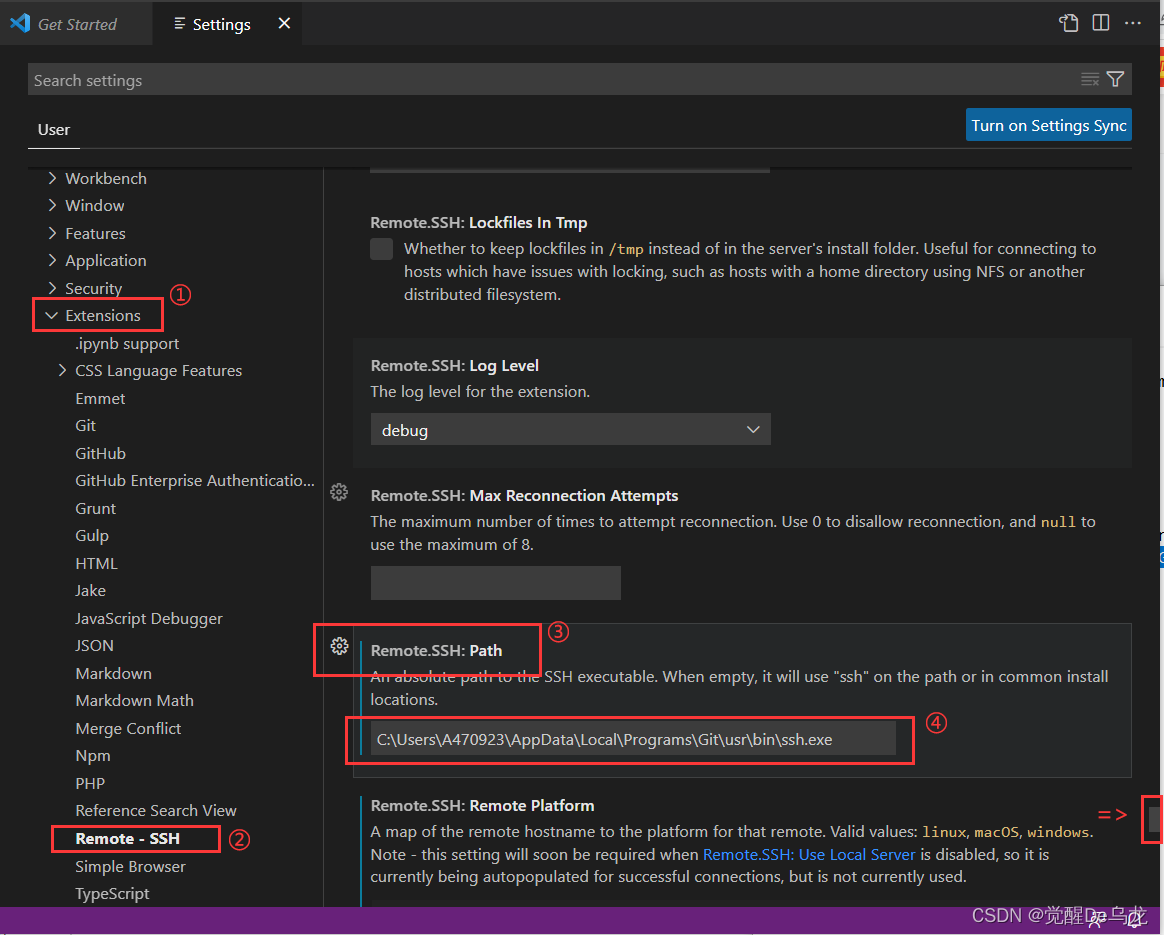Click the gear icon beside Remote.SSH: Path
Screen dimensions: 1164x935
coord(338,648)
